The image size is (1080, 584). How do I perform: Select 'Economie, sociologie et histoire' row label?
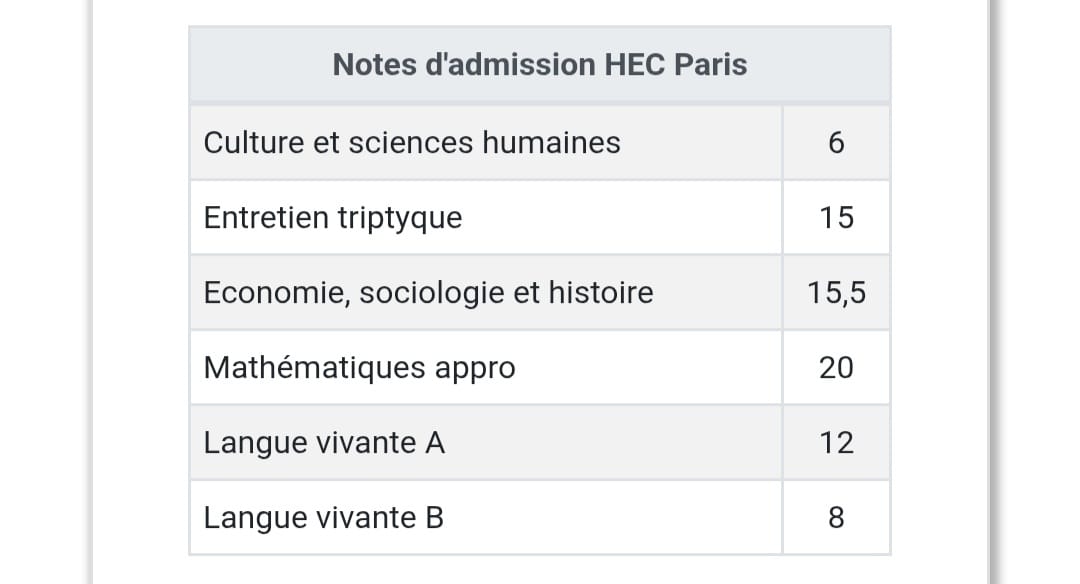click(x=428, y=293)
